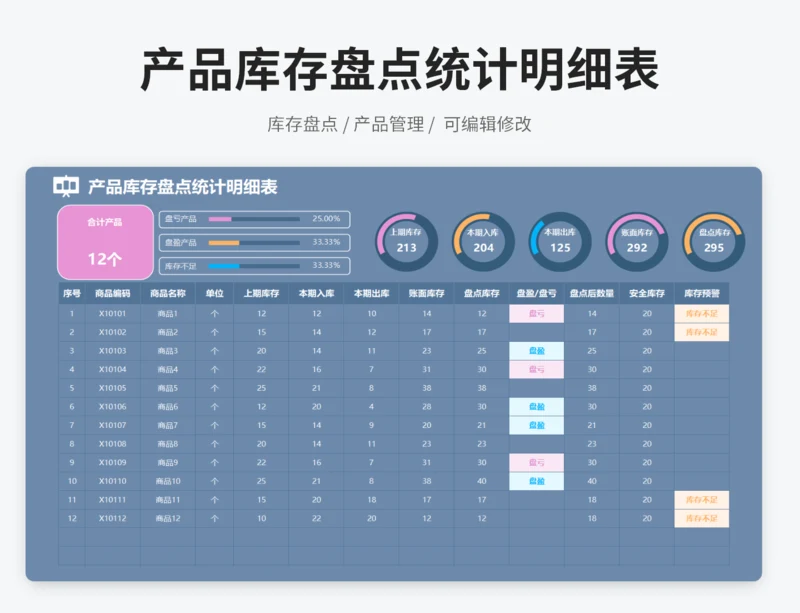Click 库存不足 warning in row X10112
This screenshot has width=800, height=613.
point(702,519)
